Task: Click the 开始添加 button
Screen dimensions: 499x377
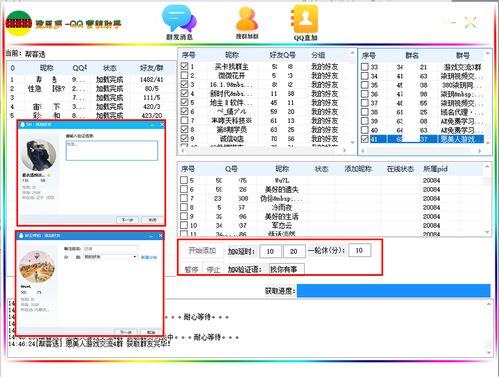Action: click(202, 250)
